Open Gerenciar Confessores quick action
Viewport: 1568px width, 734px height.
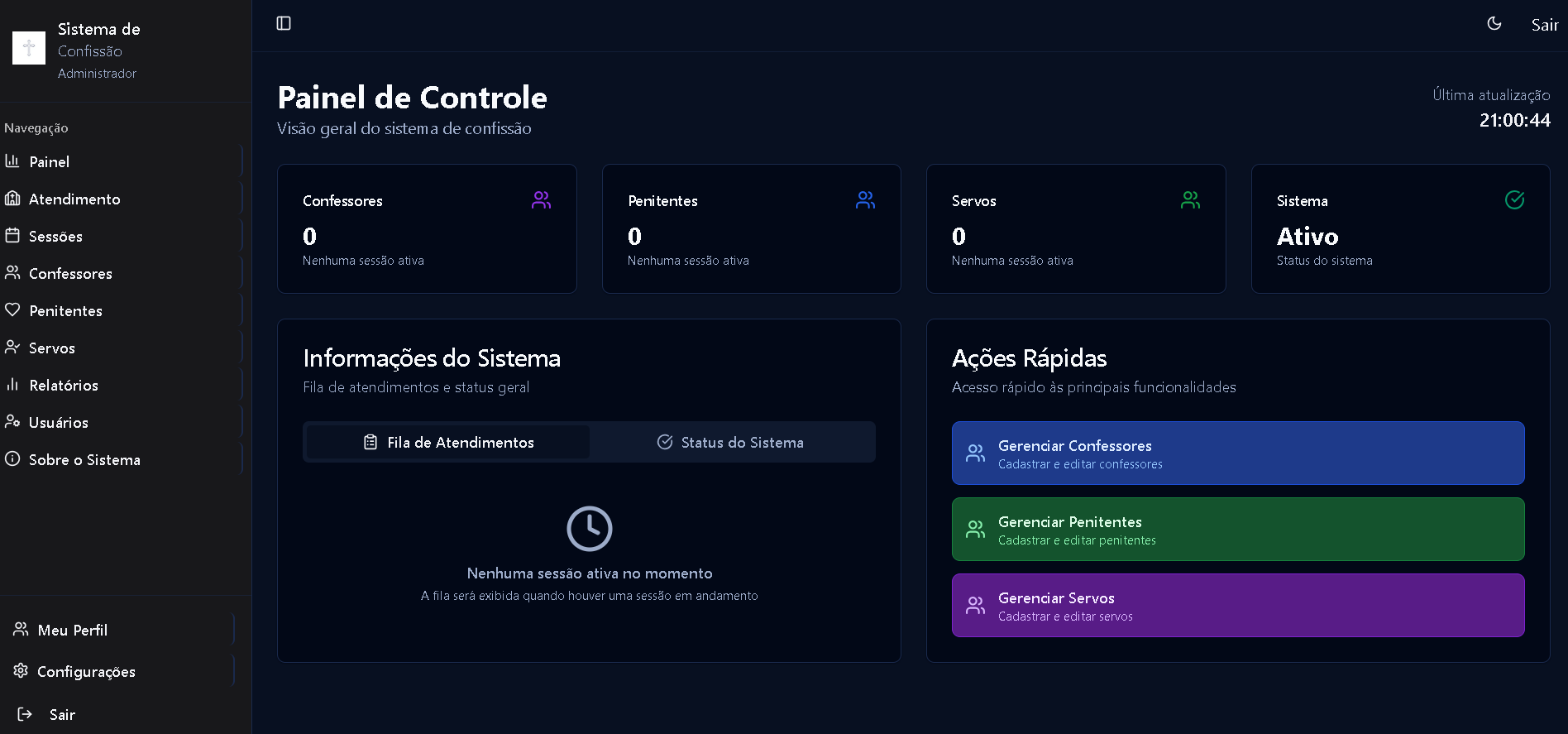pos(1237,453)
